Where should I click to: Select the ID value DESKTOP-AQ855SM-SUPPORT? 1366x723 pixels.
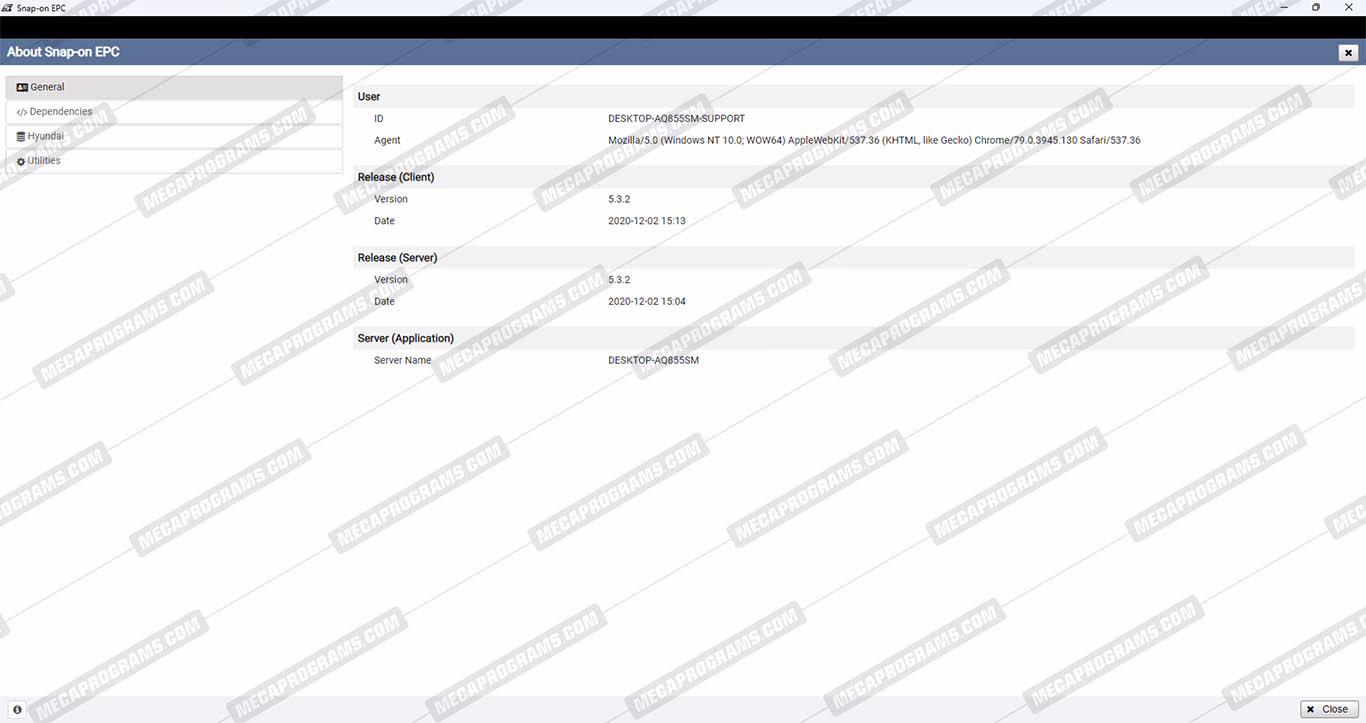click(x=676, y=119)
